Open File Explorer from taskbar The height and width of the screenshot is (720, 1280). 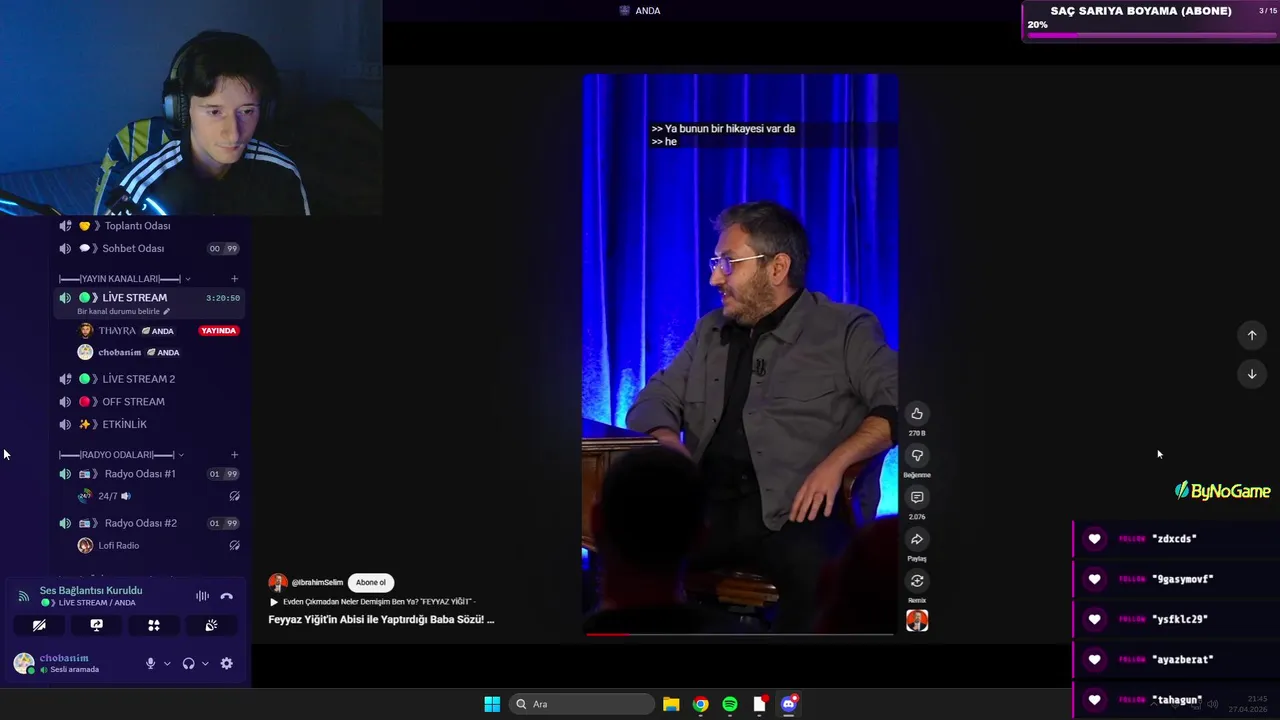(671, 704)
